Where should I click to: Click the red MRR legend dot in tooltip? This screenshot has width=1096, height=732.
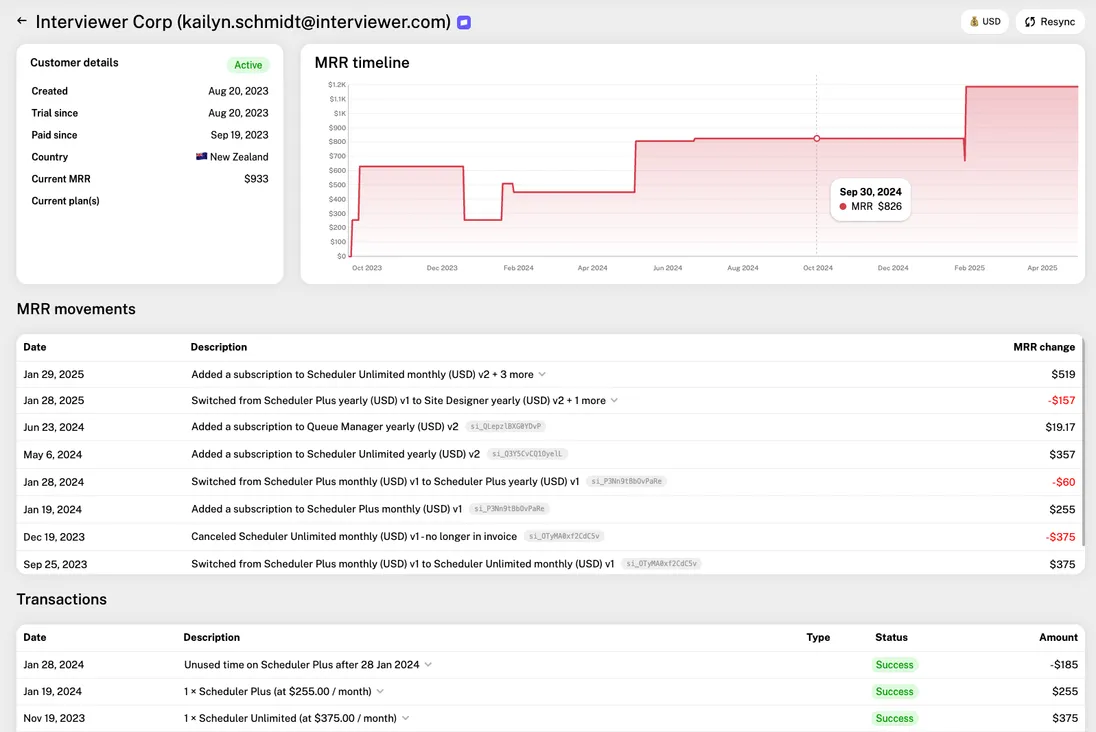(x=843, y=207)
